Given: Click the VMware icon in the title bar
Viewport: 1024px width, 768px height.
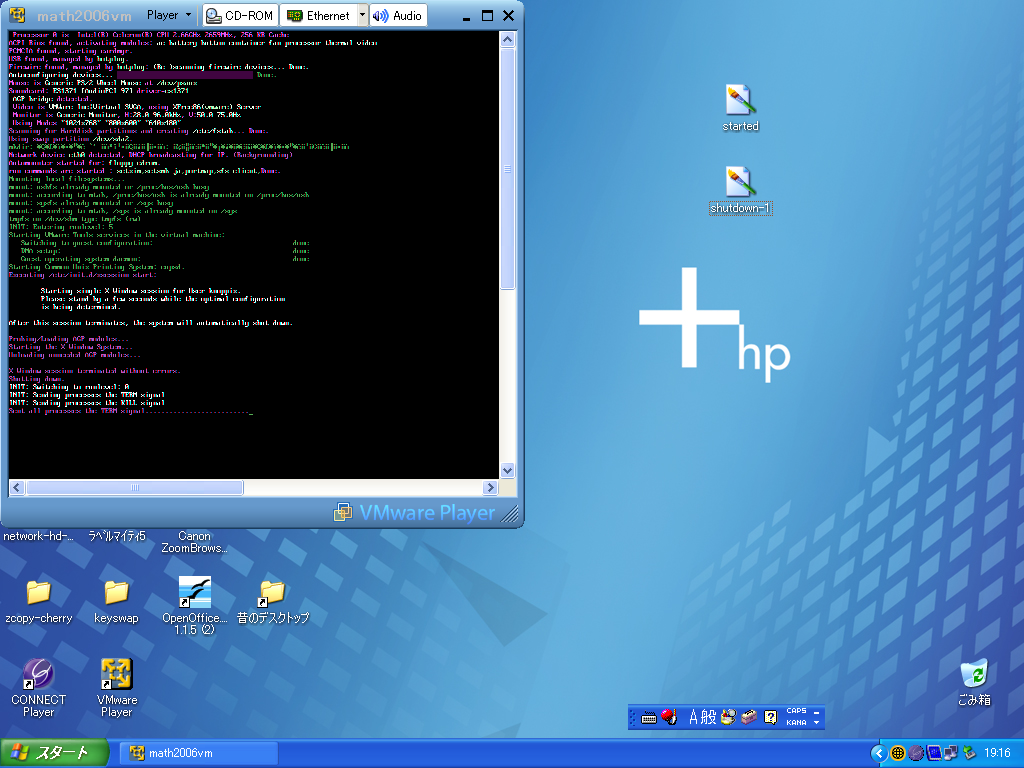Looking at the screenshot, I should point(18,15).
